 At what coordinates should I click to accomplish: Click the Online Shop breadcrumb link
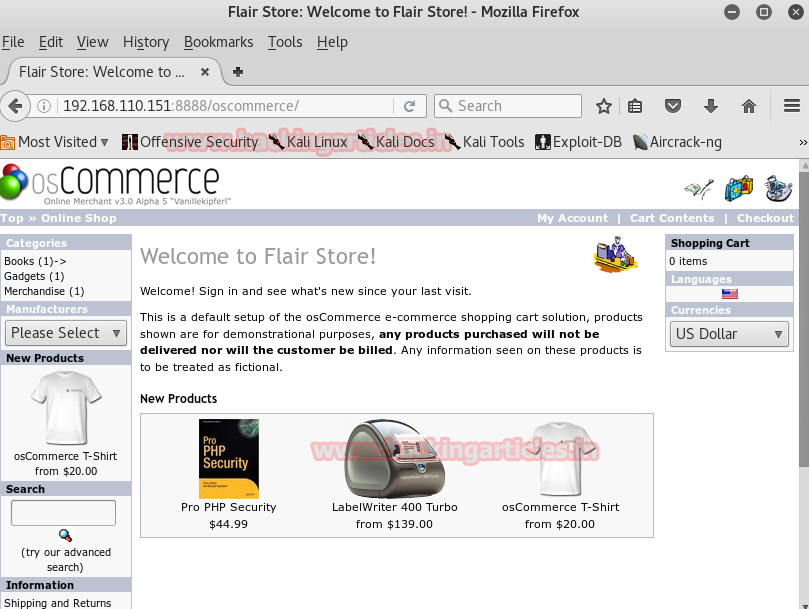78,218
